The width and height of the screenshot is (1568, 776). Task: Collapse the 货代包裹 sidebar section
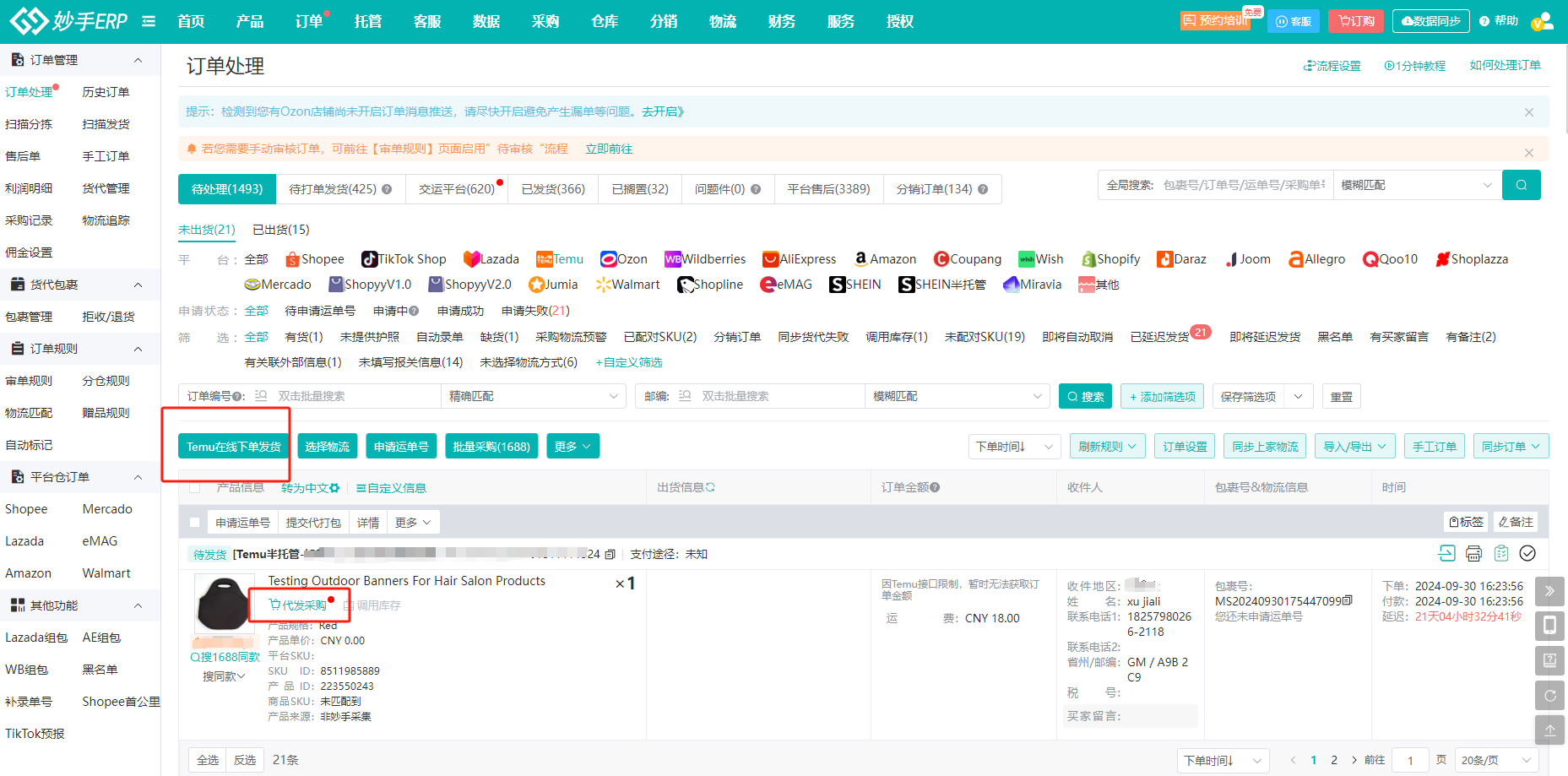(x=138, y=285)
